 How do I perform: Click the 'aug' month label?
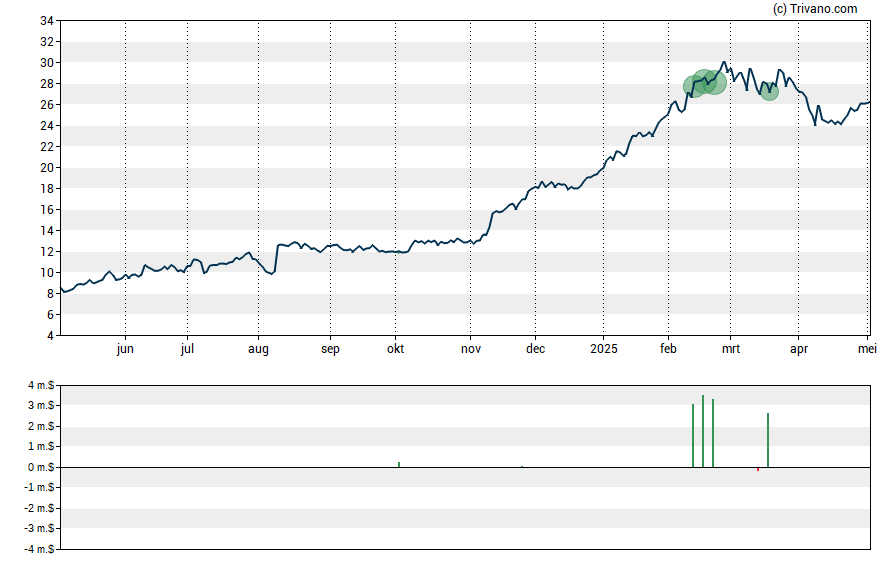(x=258, y=349)
